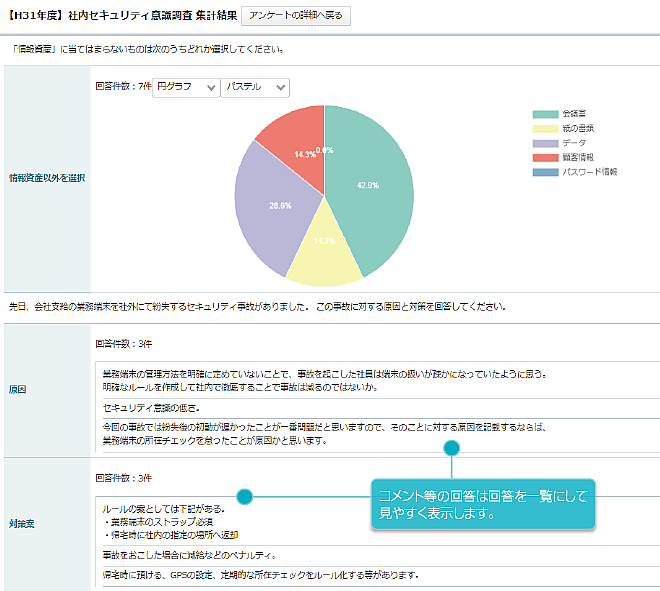
Task: Click the 原因 row header cell
Action: point(47,389)
